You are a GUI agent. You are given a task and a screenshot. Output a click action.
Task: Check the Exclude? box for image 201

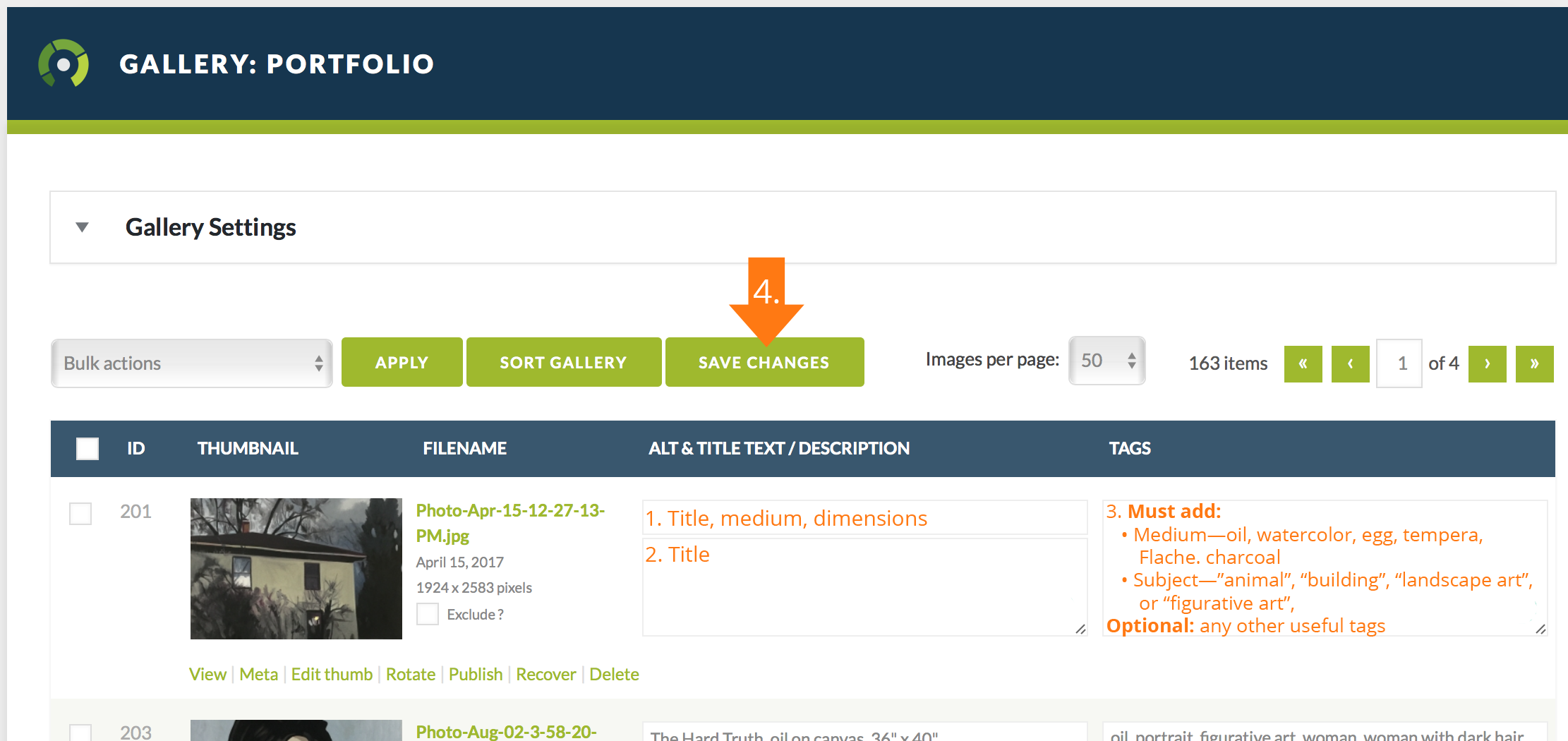[428, 614]
